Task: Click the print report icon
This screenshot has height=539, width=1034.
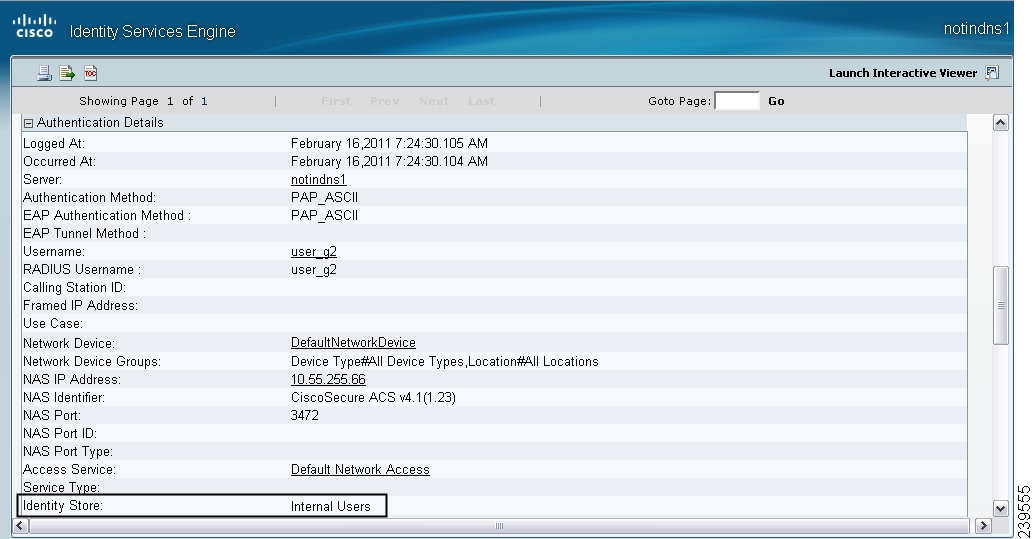Action: pos(44,73)
